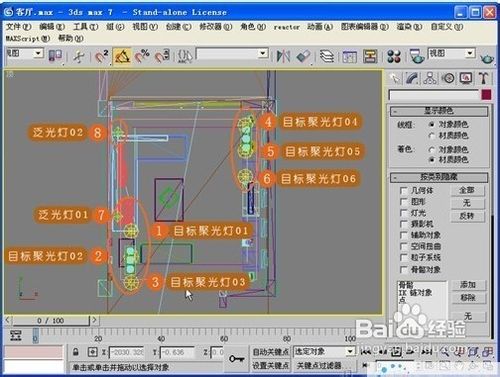Open the 修改器 menu

click(215, 27)
